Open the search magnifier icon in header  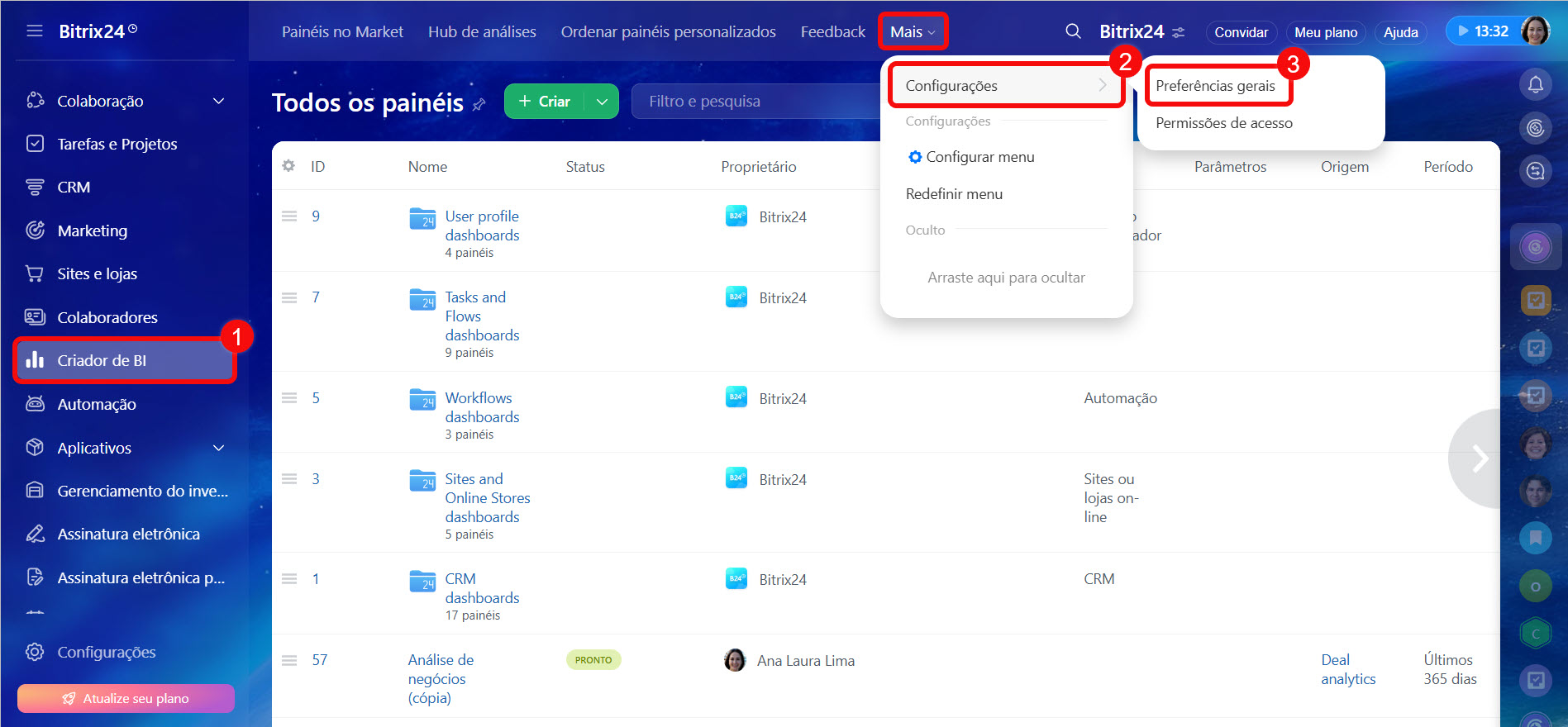tap(1073, 31)
